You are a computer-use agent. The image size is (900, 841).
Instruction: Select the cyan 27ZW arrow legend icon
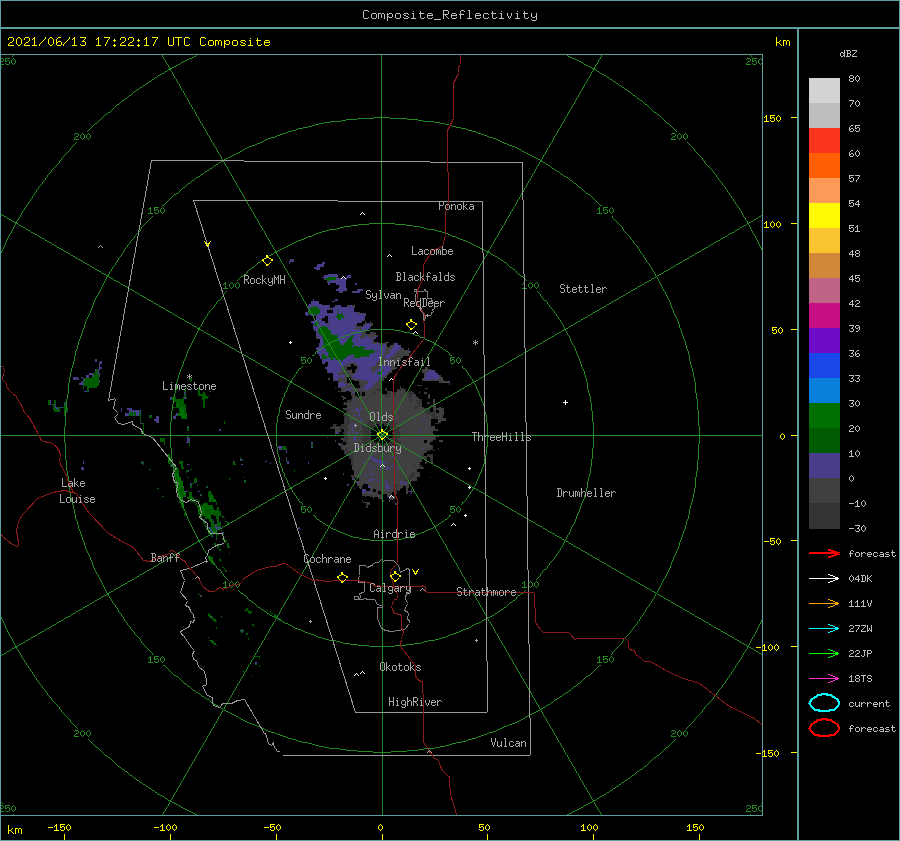point(824,629)
